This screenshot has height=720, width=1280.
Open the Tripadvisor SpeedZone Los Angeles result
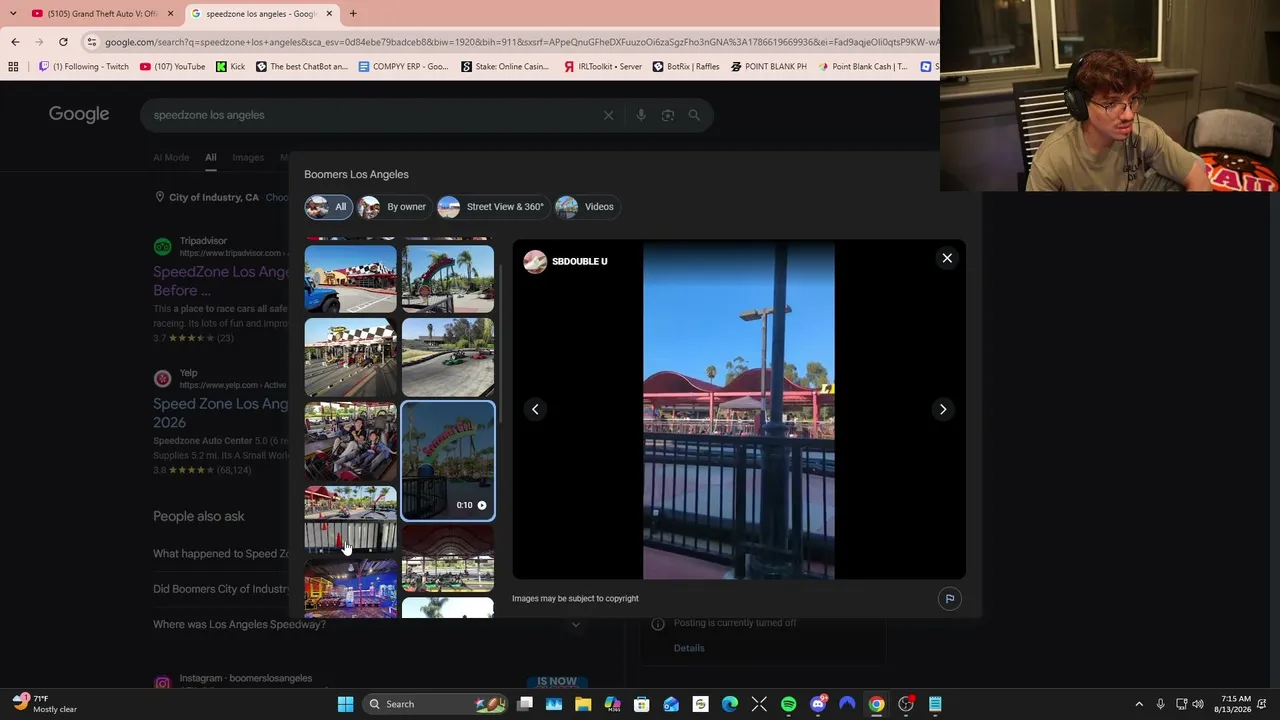(x=222, y=281)
